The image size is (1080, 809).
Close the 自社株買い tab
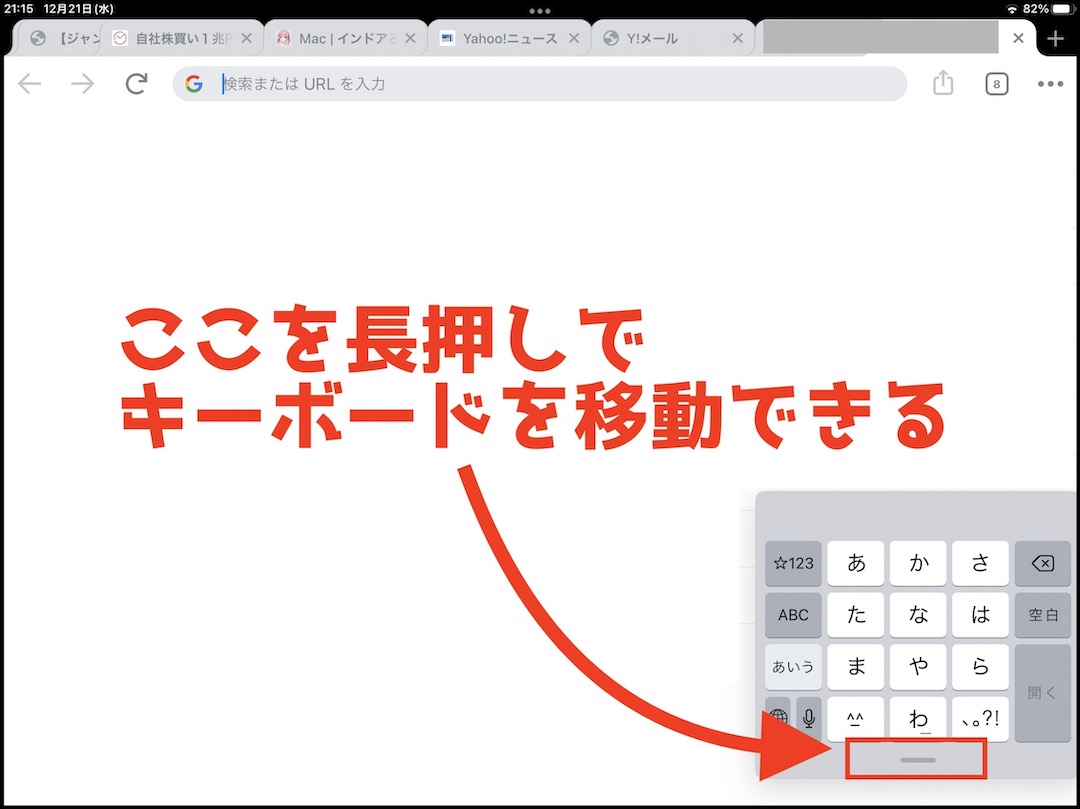click(x=247, y=39)
